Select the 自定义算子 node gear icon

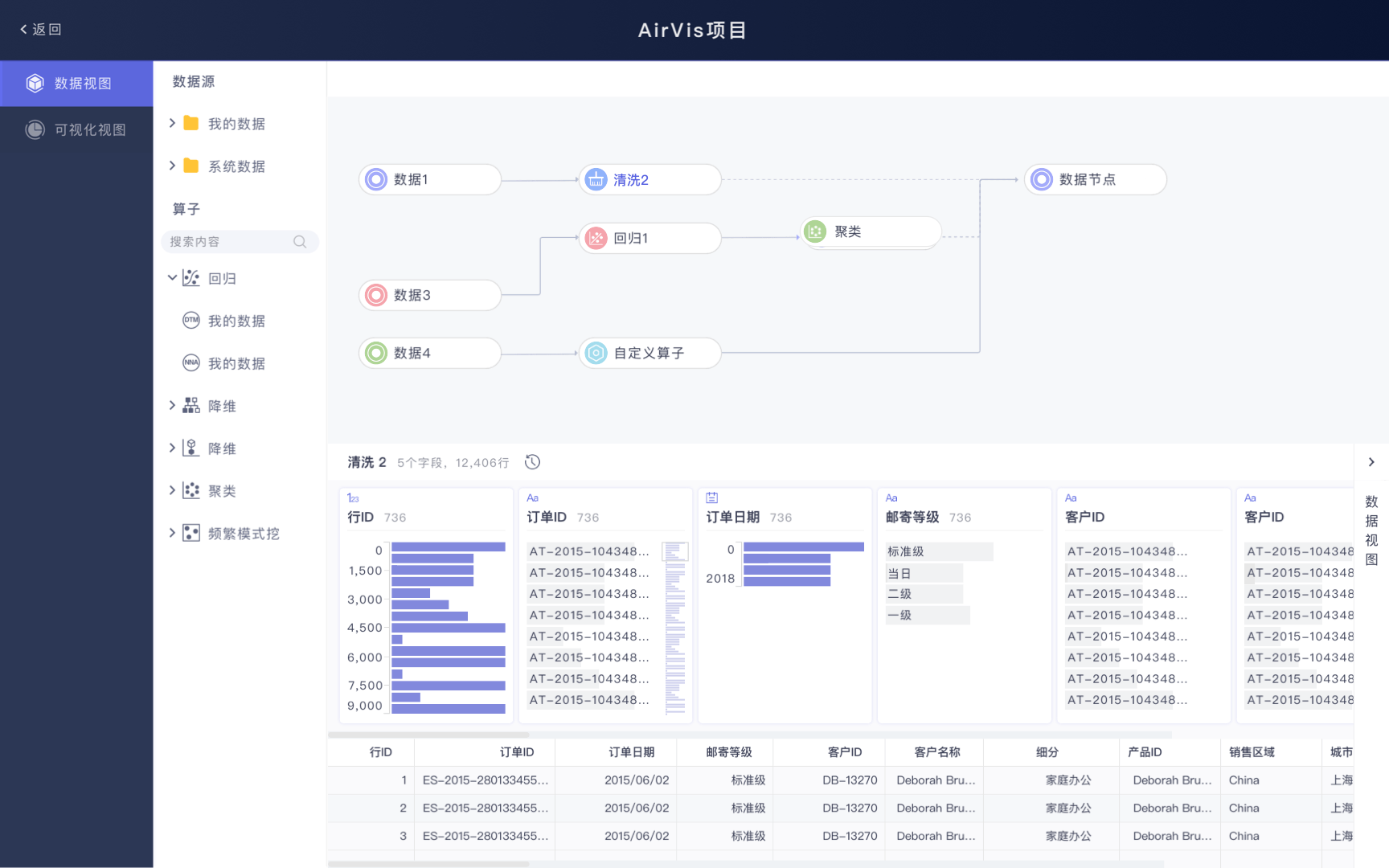point(596,353)
